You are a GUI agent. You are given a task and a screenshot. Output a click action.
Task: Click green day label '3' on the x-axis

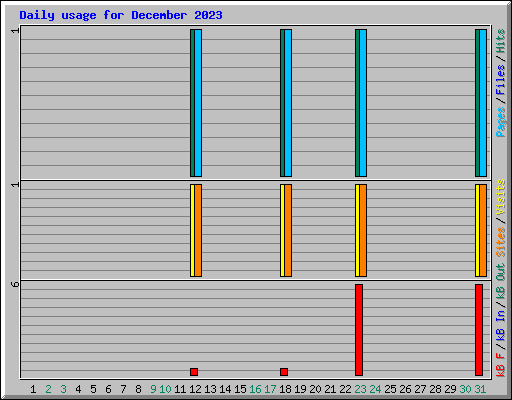pyautogui.click(x=63, y=389)
